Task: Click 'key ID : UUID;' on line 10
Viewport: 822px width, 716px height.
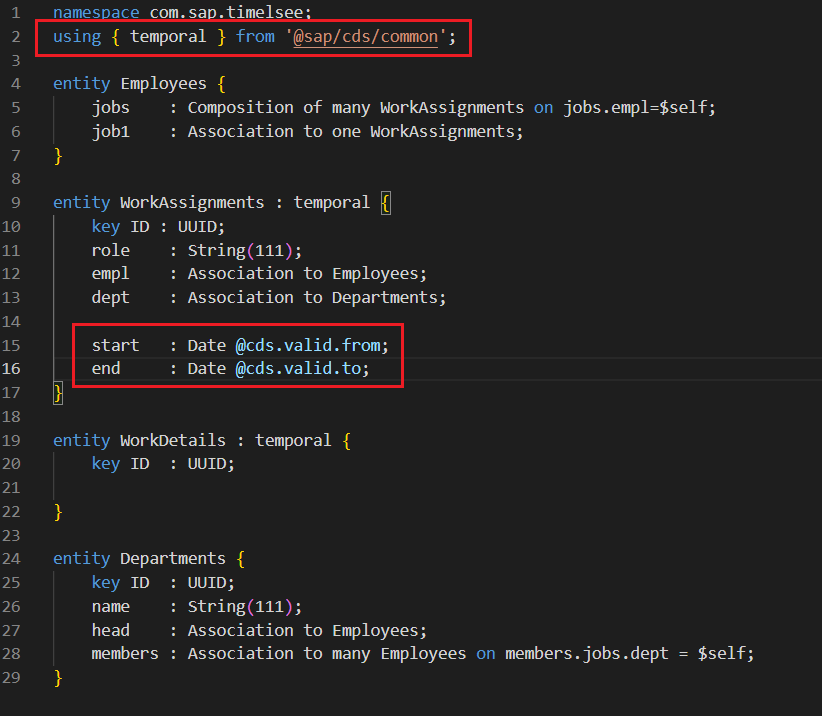Action: point(158,226)
